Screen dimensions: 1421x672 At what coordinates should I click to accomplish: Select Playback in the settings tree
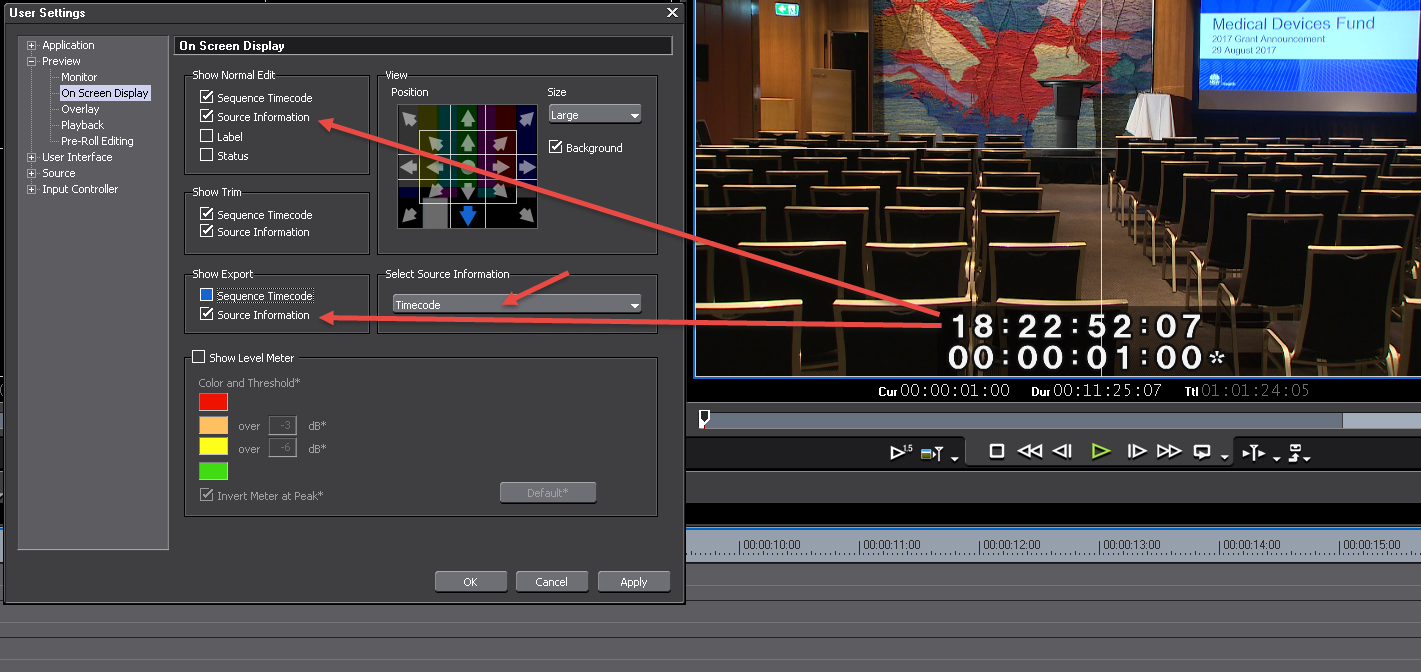pyautogui.click(x=82, y=125)
